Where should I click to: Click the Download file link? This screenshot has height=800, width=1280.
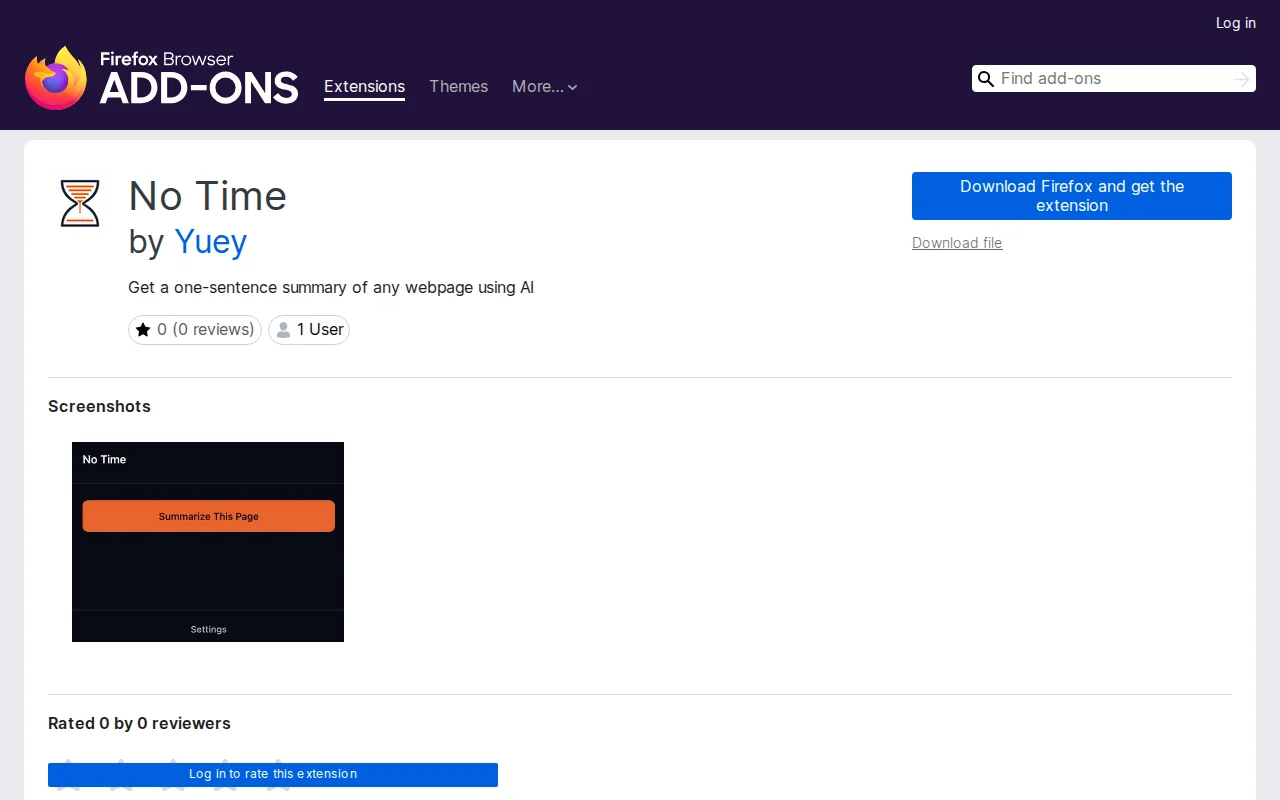click(x=957, y=243)
